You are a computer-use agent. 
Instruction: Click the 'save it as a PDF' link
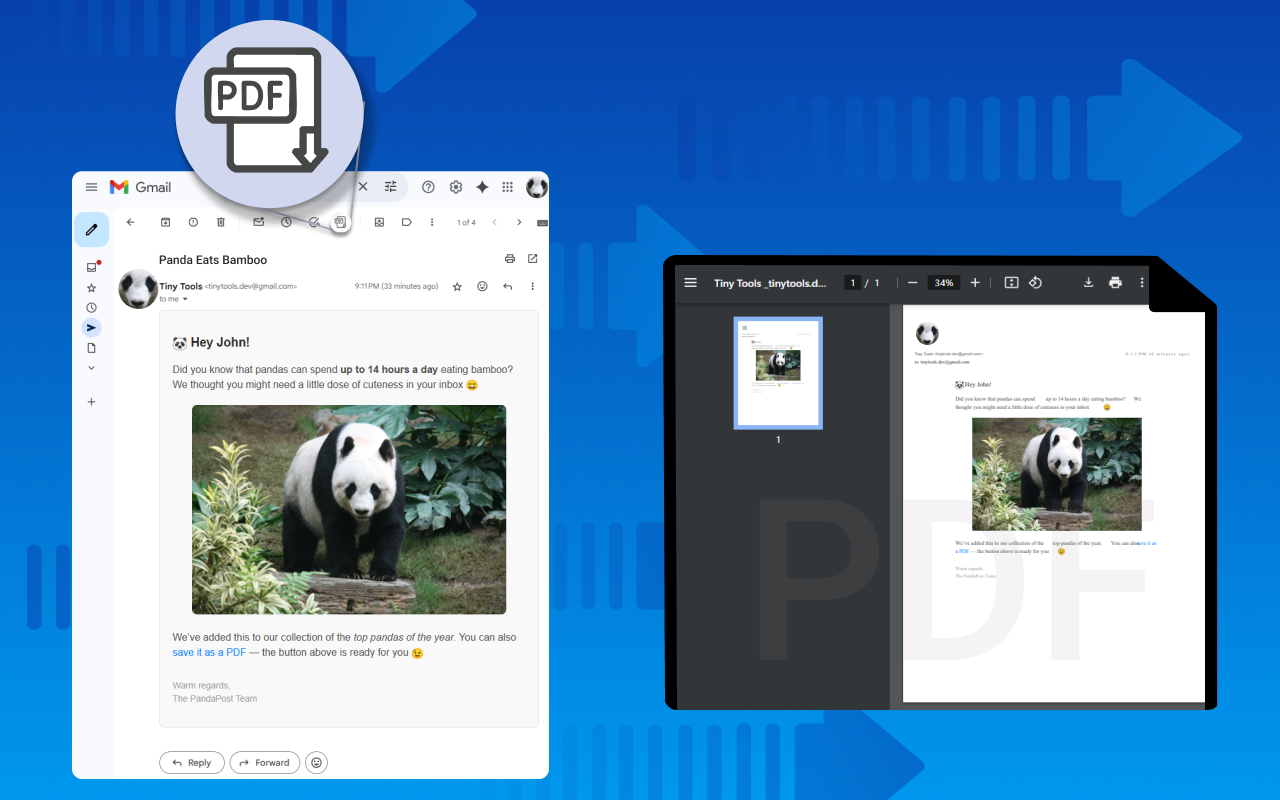[x=209, y=653]
